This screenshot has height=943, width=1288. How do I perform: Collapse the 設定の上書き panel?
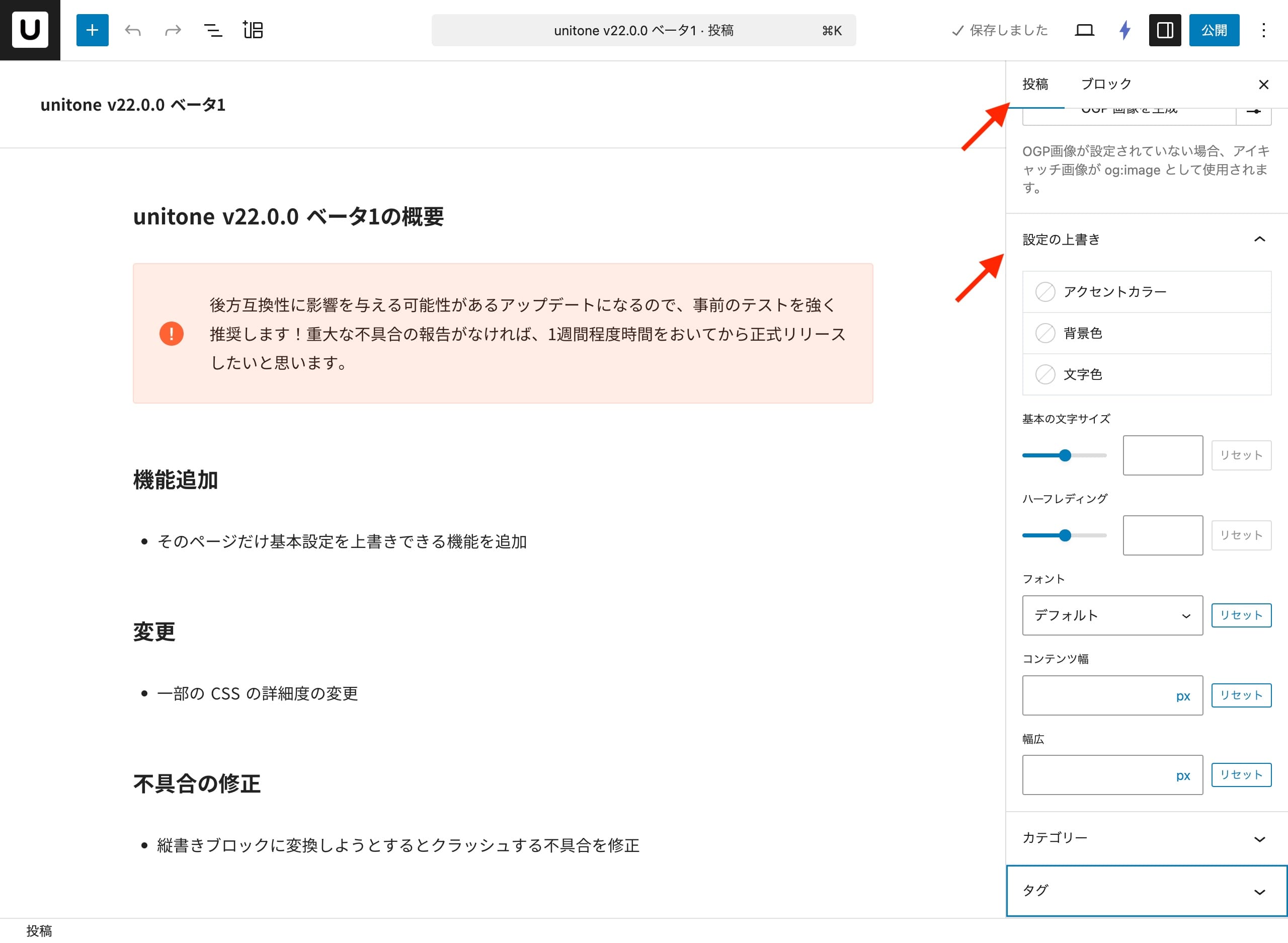pyautogui.click(x=1147, y=240)
